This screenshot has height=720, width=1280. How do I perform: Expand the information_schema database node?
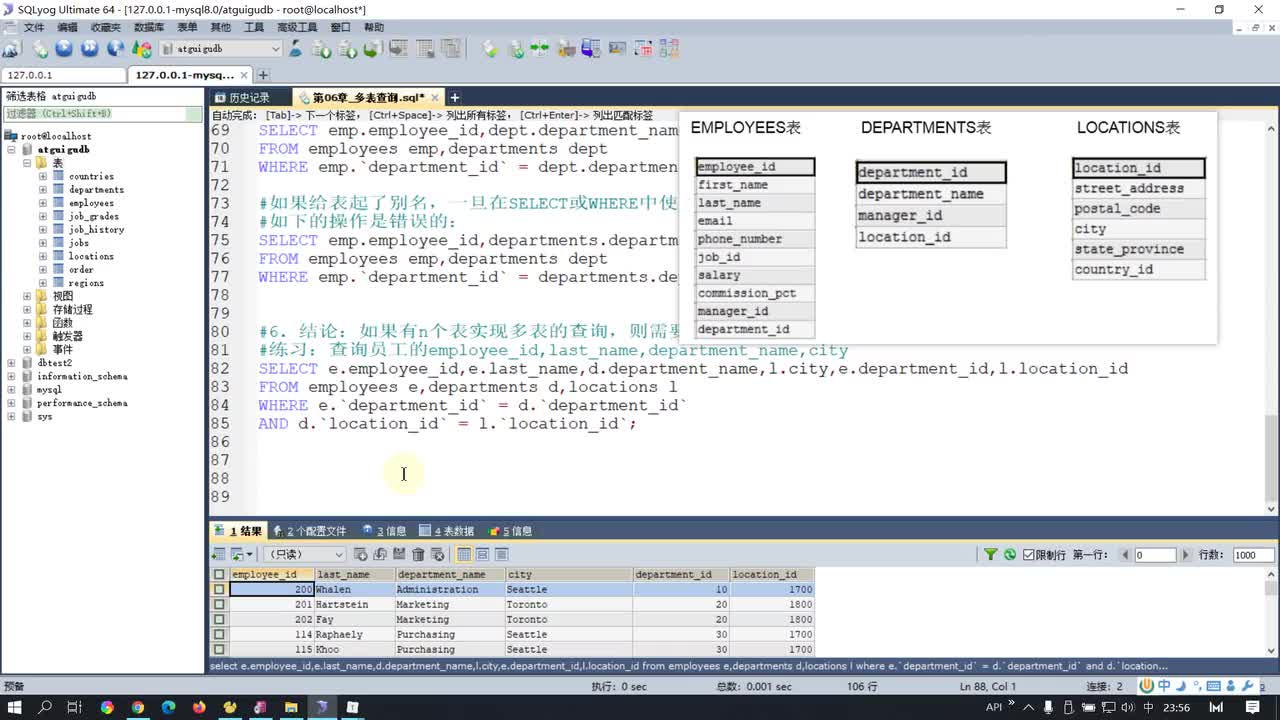(11, 377)
